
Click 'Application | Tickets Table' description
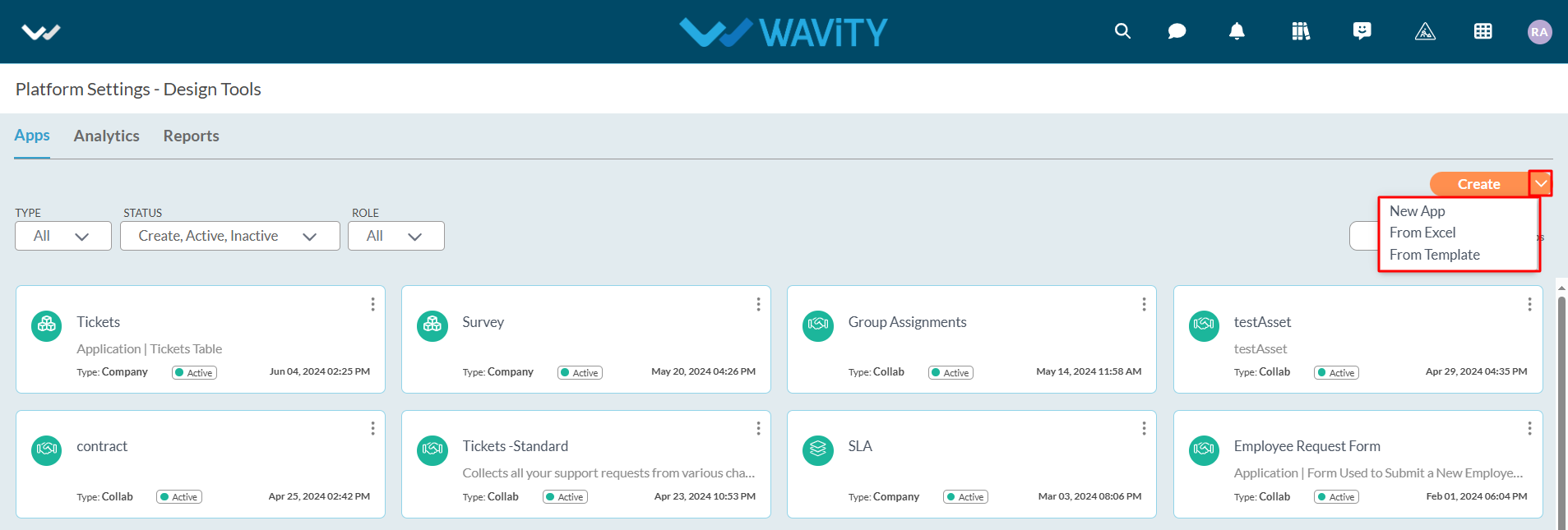150,349
